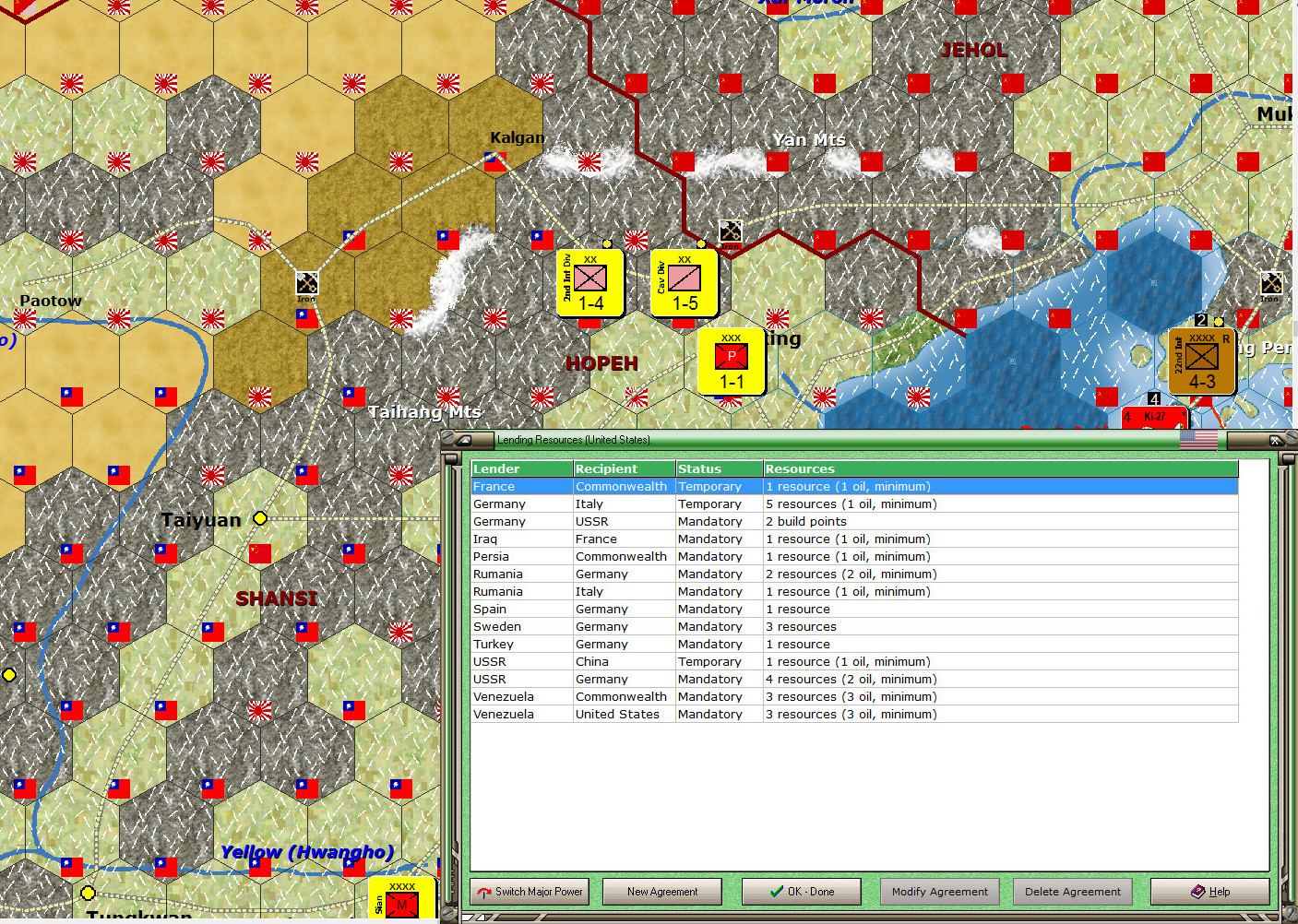Click the Paotow label on the map
This screenshot has height=924, width=1298.
pos(51,301)
